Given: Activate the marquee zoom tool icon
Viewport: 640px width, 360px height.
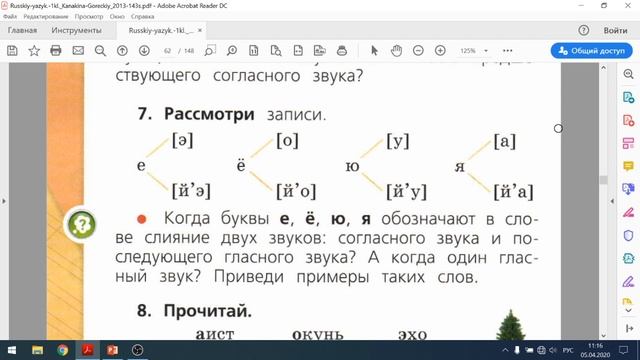Looking at the screenshot, I should [x=210, y=51].
